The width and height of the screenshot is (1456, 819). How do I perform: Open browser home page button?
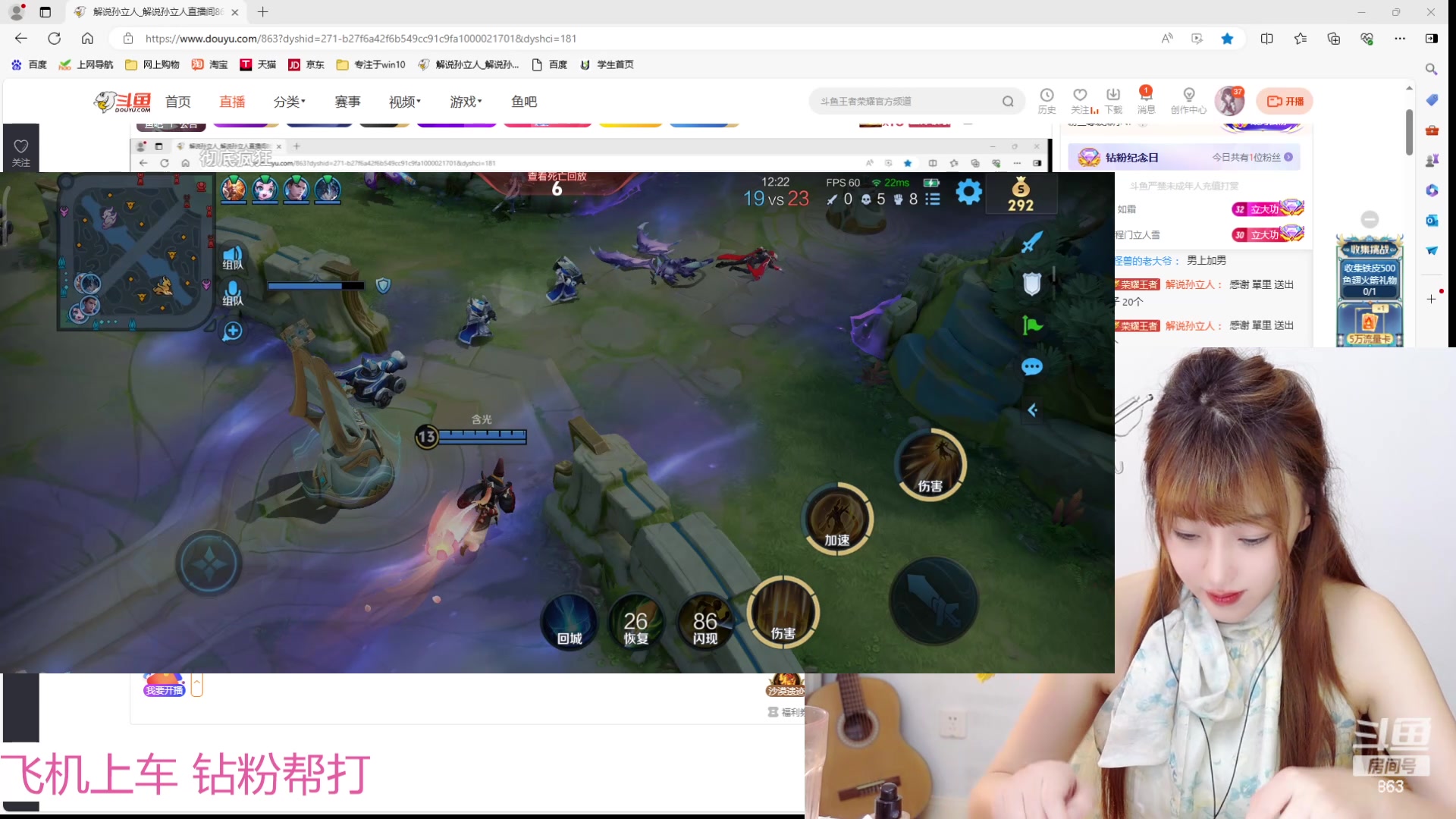(87, 39)
